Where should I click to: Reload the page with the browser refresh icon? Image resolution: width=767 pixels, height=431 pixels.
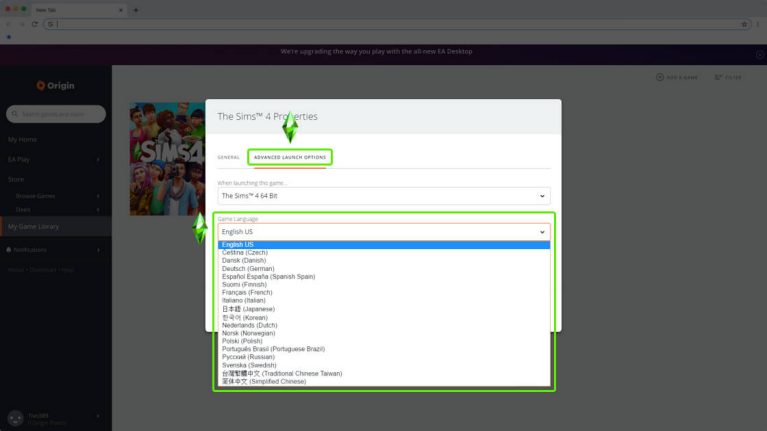(35, 24)
